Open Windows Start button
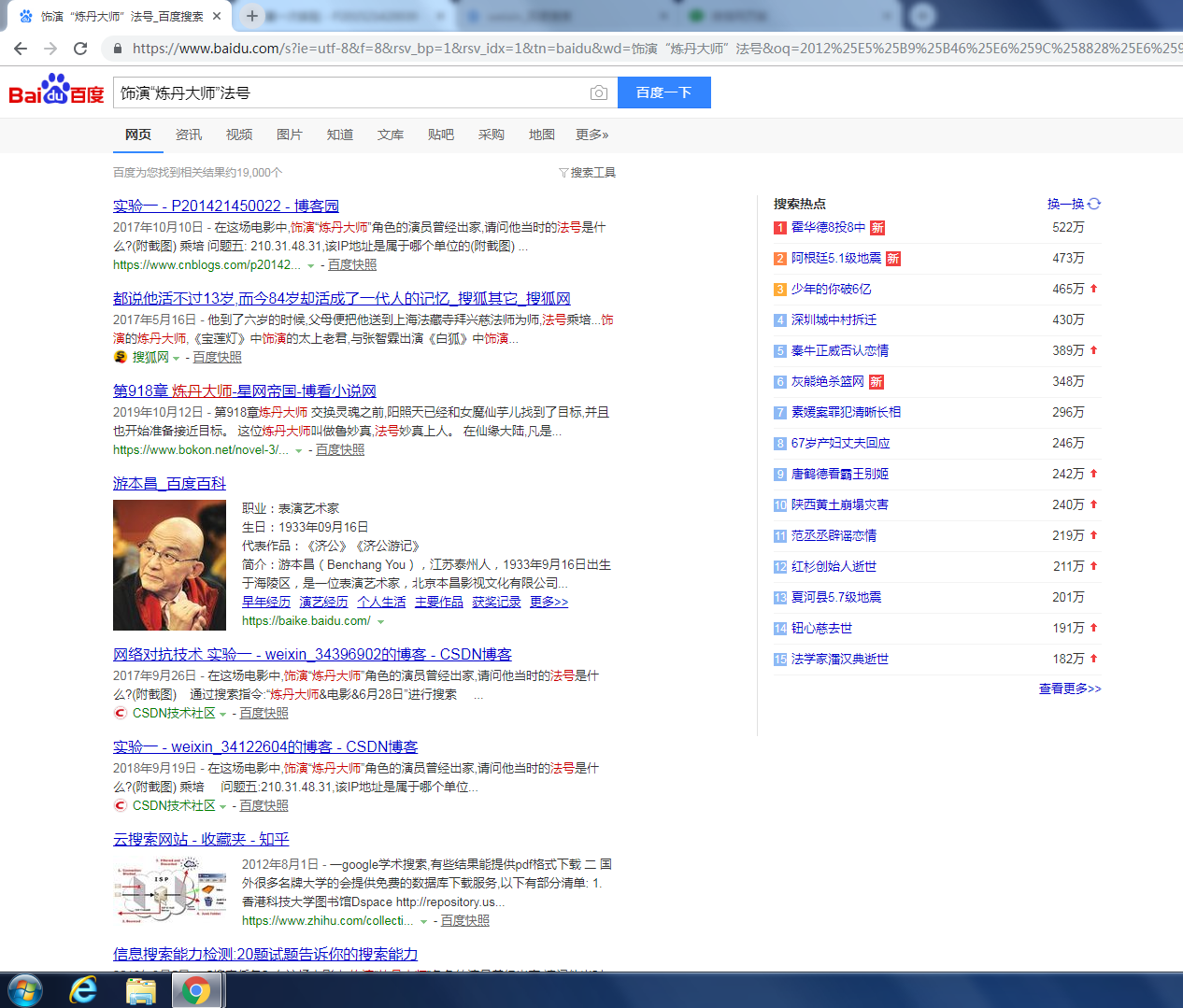This screenshot has width=1183, height=1008. (25, 990)
